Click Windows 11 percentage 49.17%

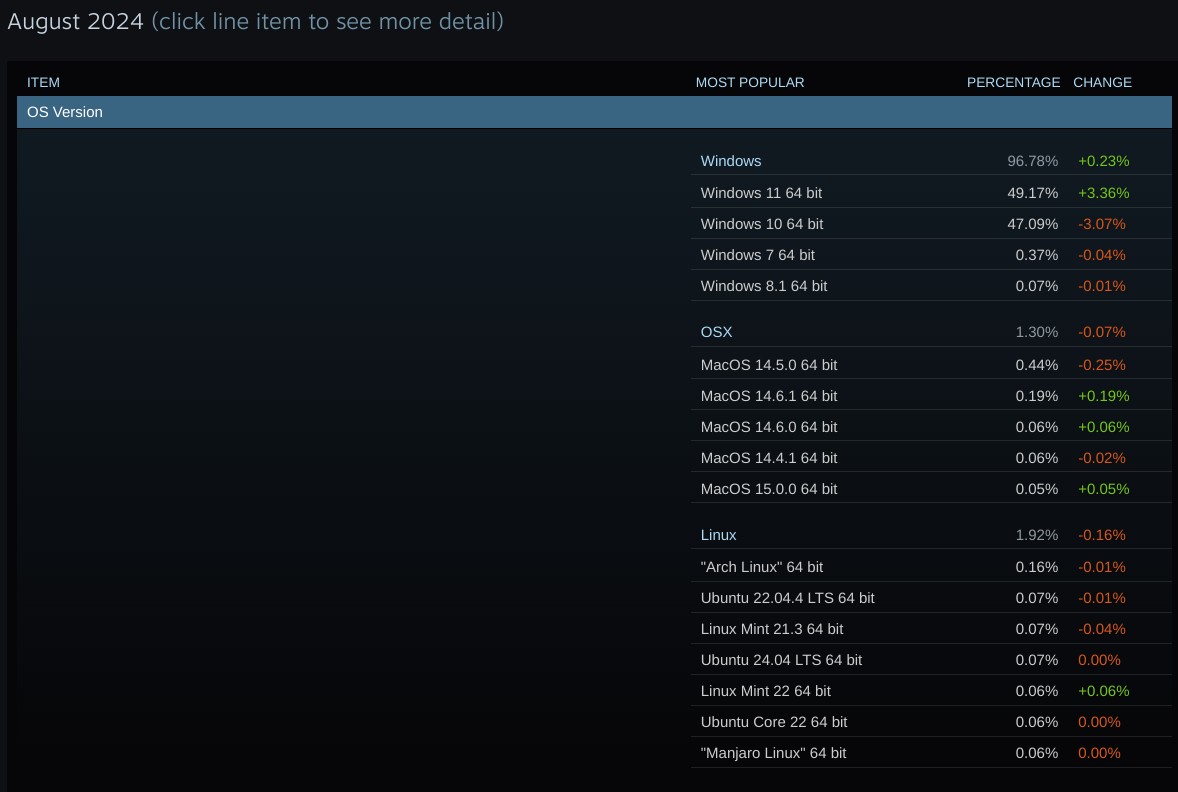point(1032,192)
